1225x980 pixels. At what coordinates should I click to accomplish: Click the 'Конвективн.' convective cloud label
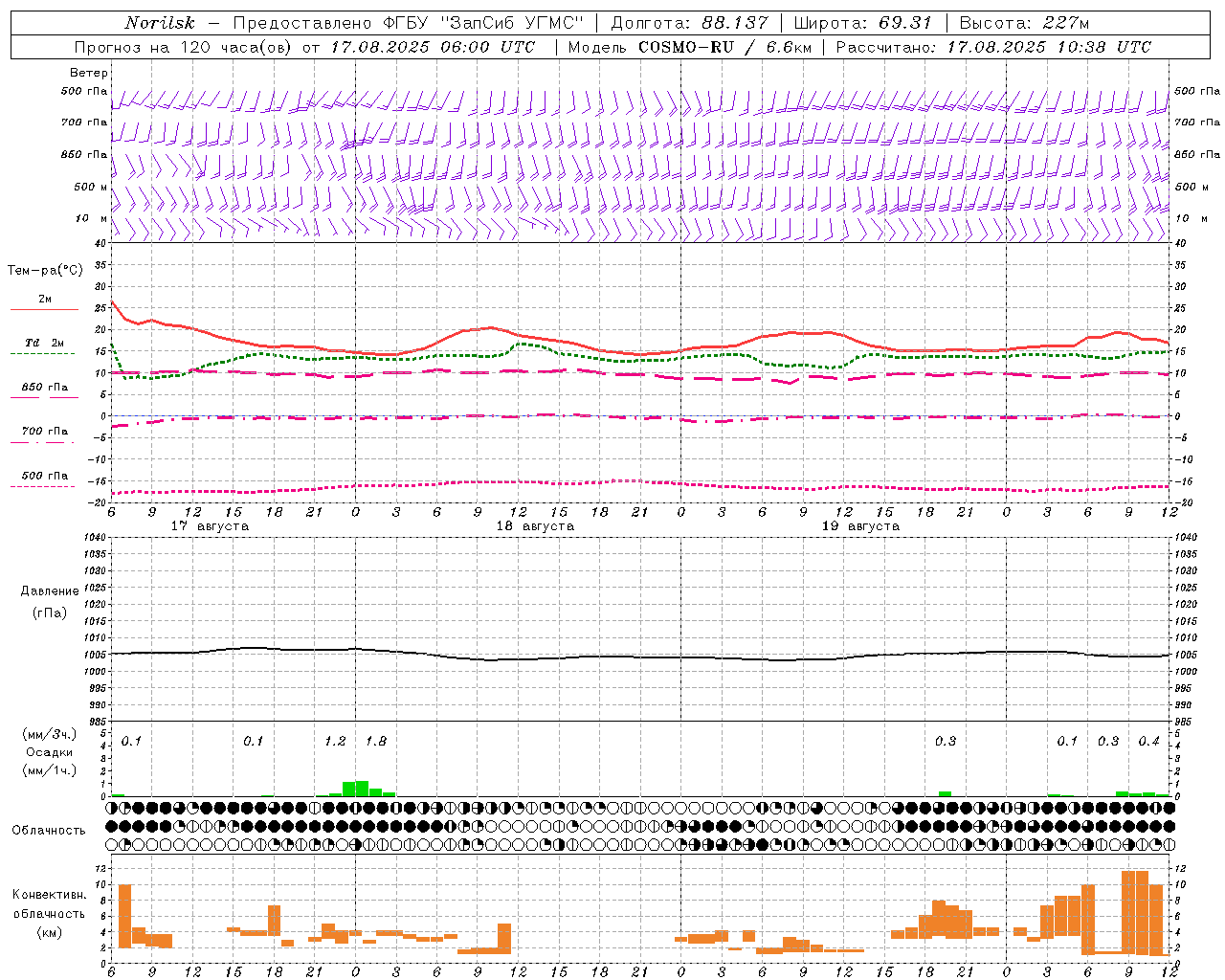tap(50, 895)
